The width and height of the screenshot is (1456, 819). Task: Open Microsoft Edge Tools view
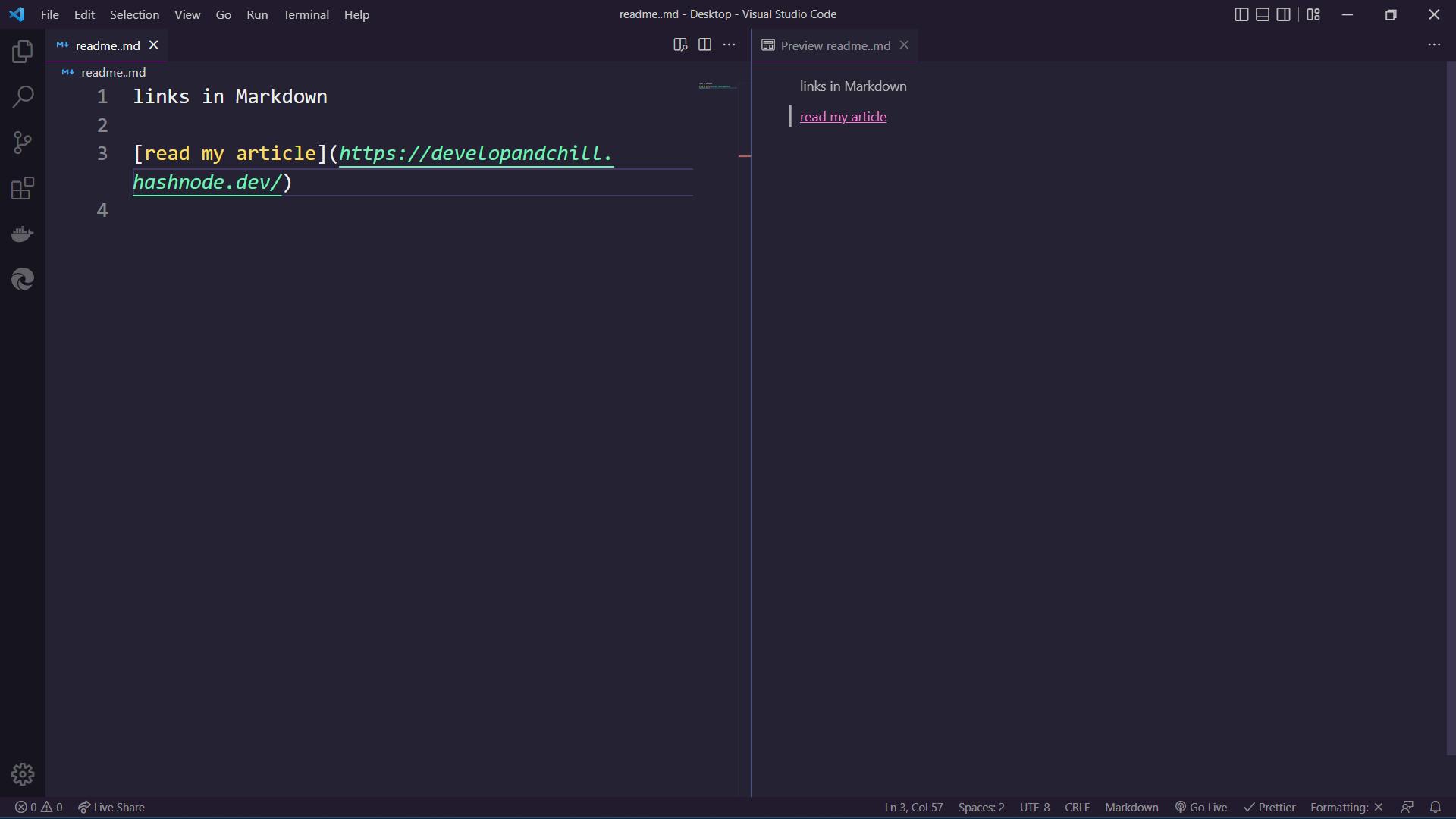point(23,279)
